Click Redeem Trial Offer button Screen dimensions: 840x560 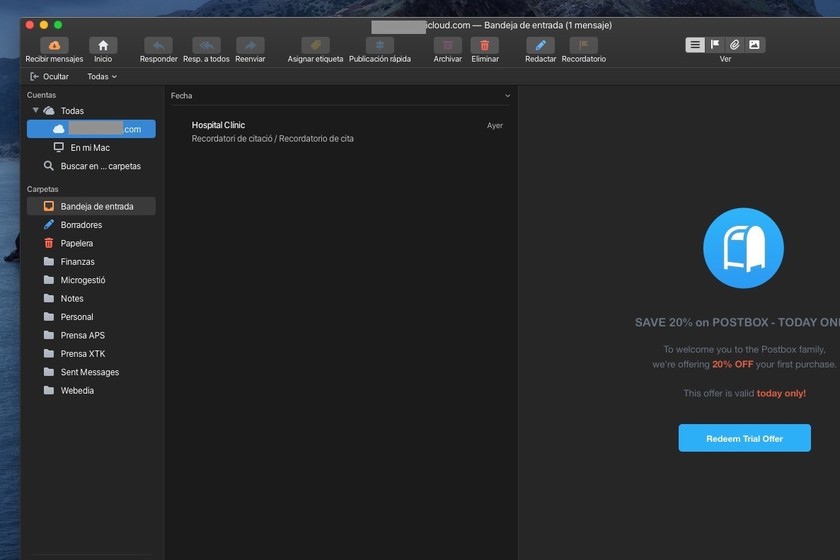(745, 438)
